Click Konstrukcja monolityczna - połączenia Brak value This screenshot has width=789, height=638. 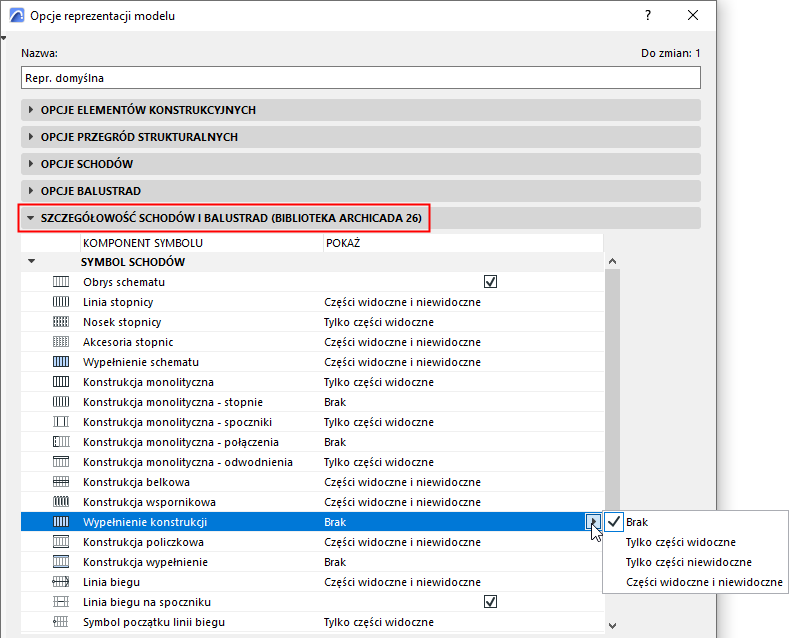[x=335, y=442]
